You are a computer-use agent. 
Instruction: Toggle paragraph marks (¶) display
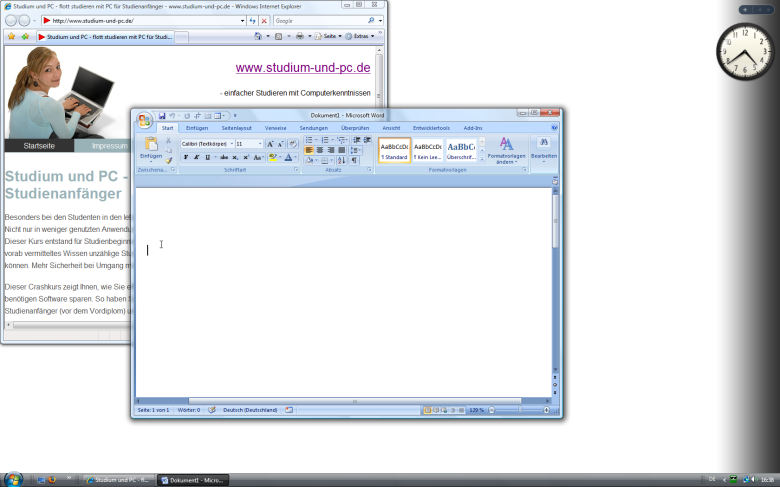354,160
